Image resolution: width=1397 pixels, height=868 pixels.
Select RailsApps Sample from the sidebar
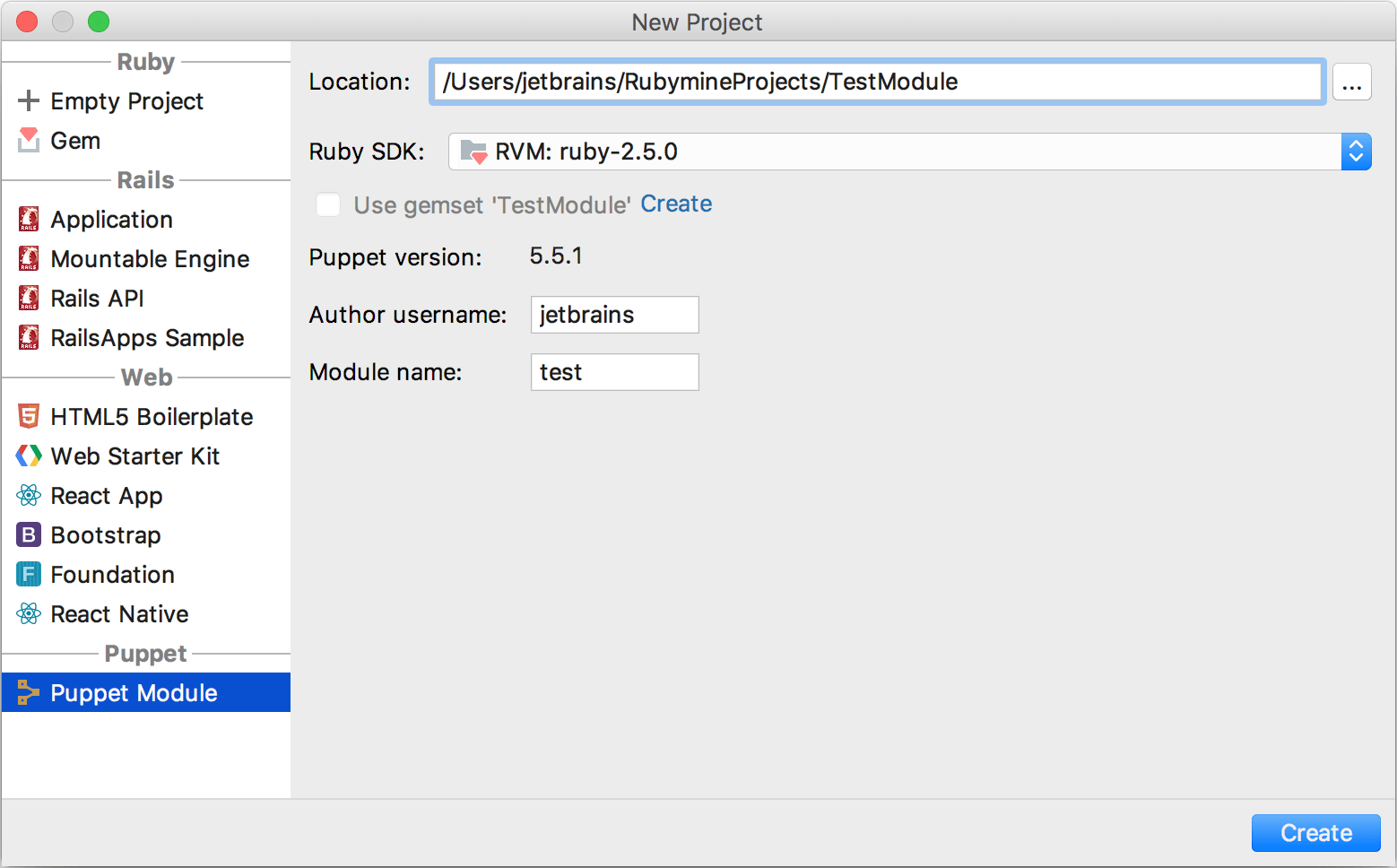pos(147,337)
